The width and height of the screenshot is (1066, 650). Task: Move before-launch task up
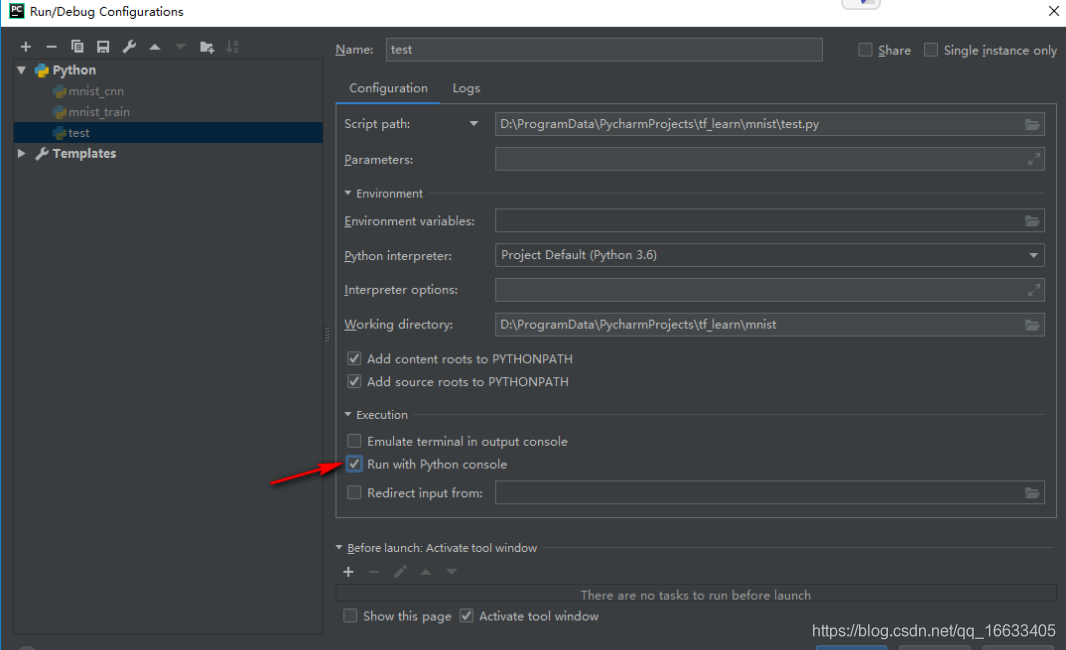426,572
